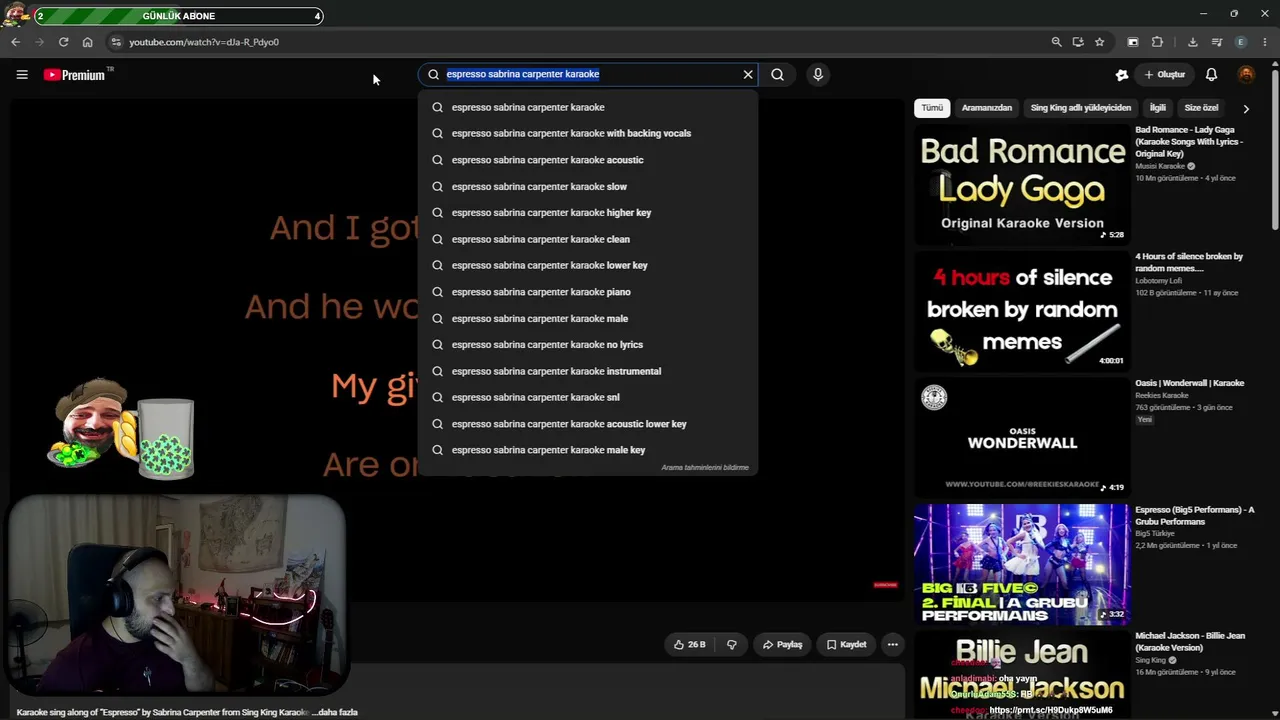The width and height of the screenshot is (1280, 720).
Task: Open the picture-in-picture extension icon
Action: (1133, 42)
